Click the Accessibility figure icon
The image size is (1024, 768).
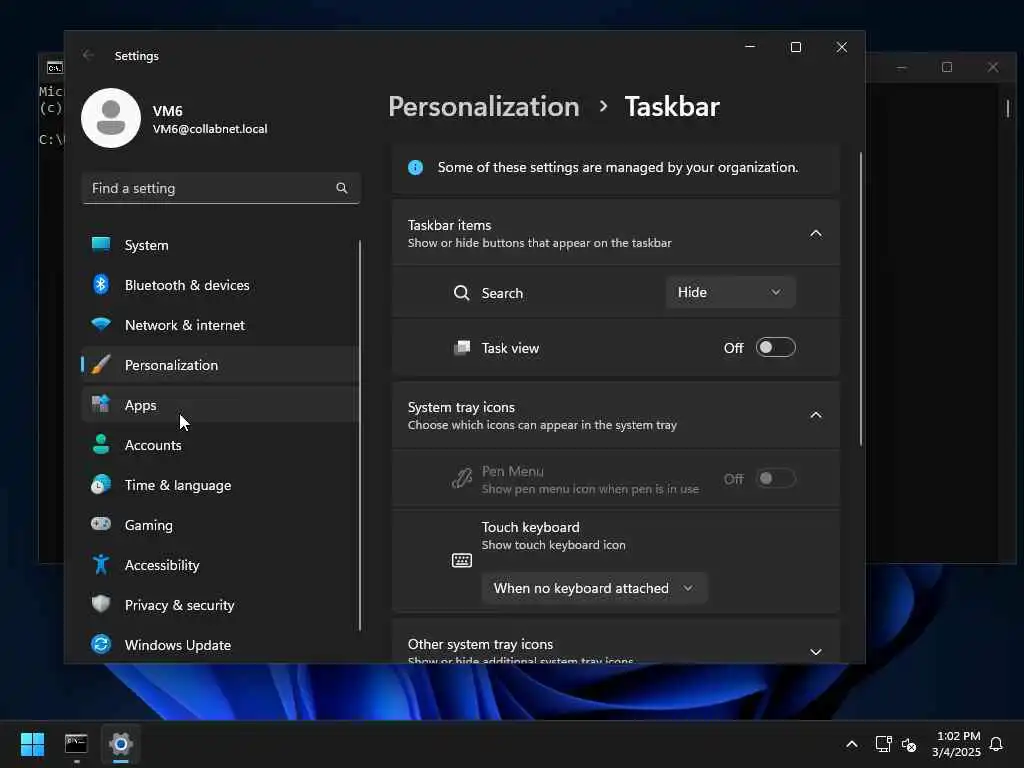click(x=101, y=564)
